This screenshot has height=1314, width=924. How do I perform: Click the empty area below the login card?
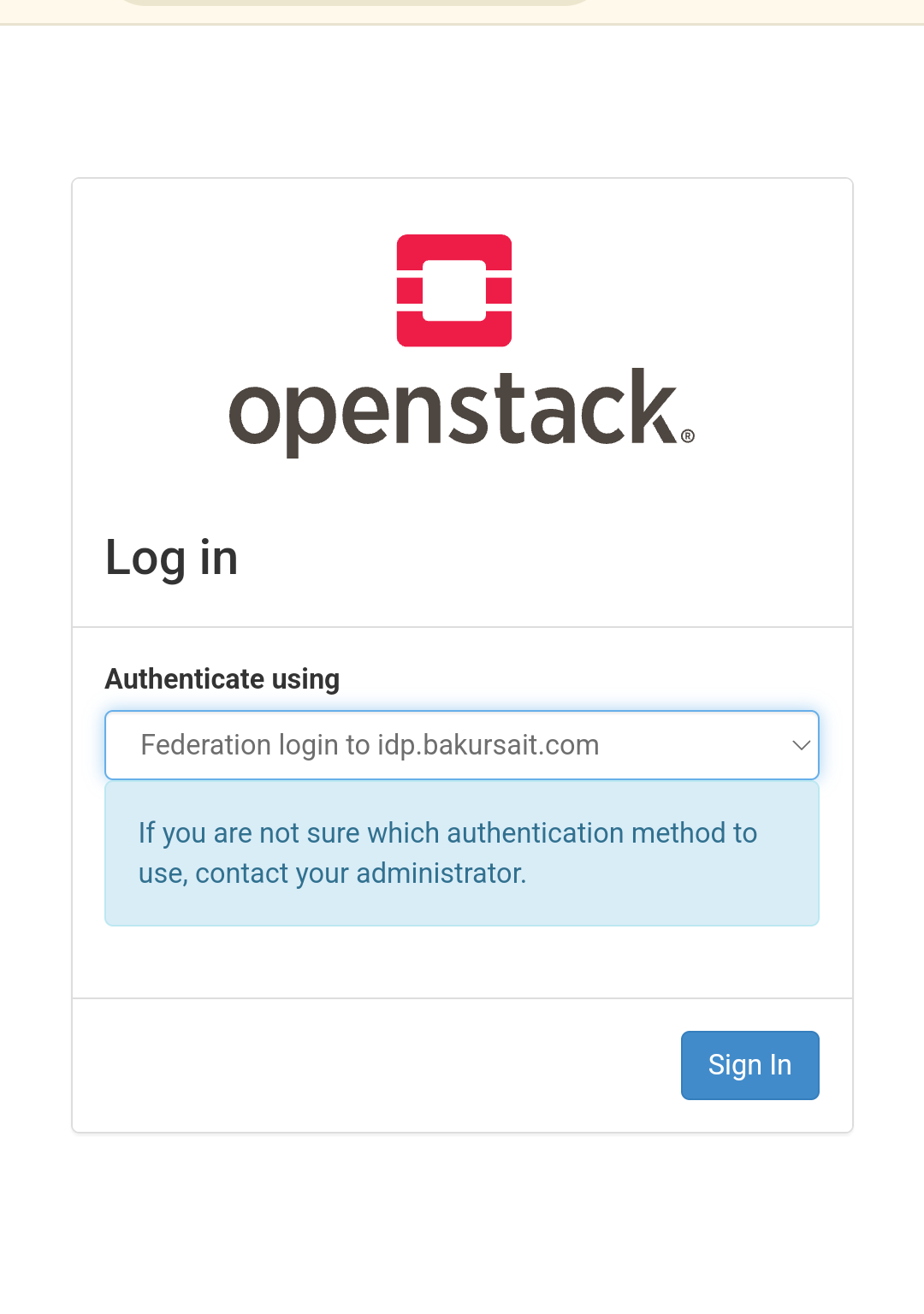(462, 1223)
